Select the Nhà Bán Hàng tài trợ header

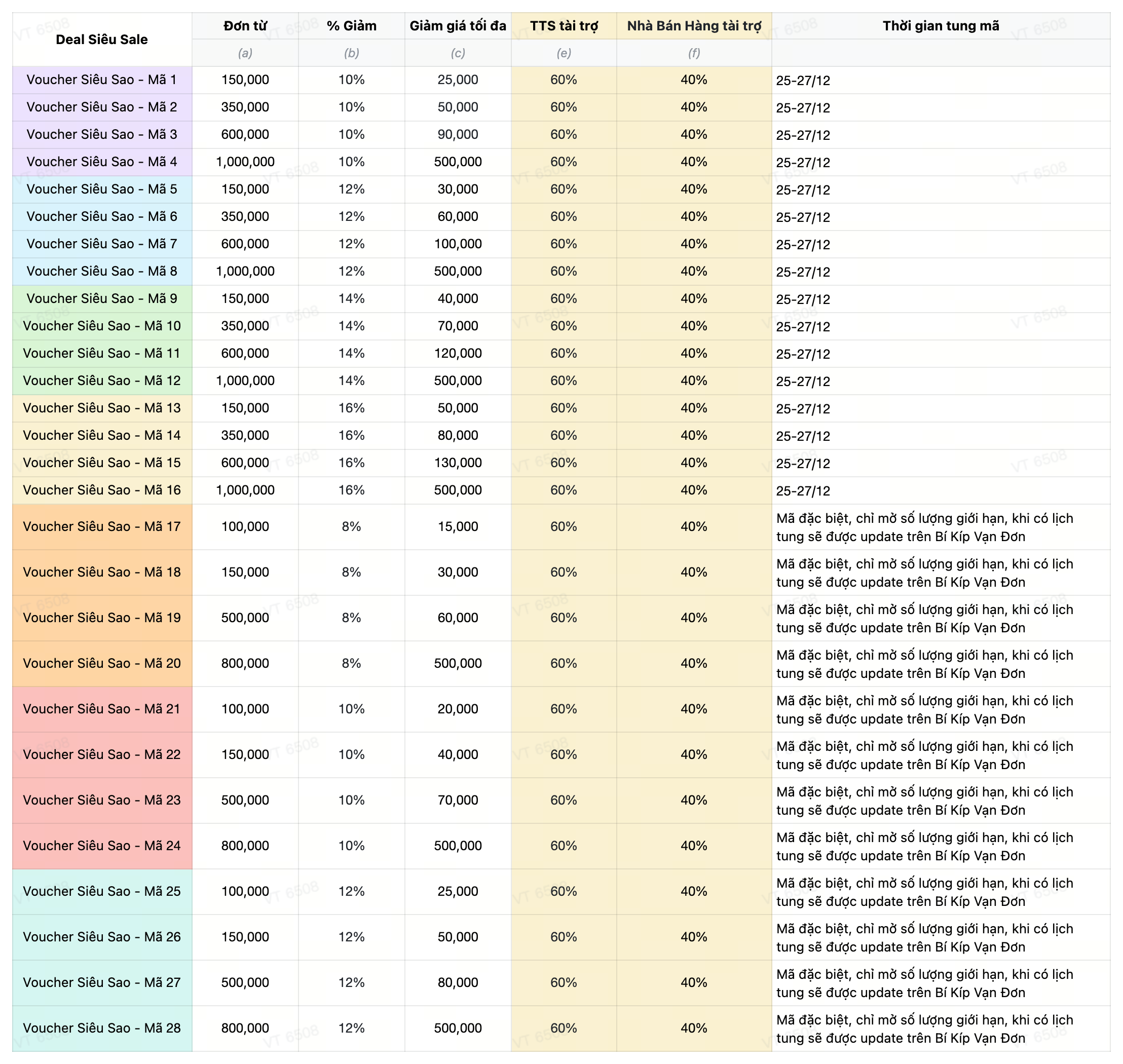click(x=694, y=25)
